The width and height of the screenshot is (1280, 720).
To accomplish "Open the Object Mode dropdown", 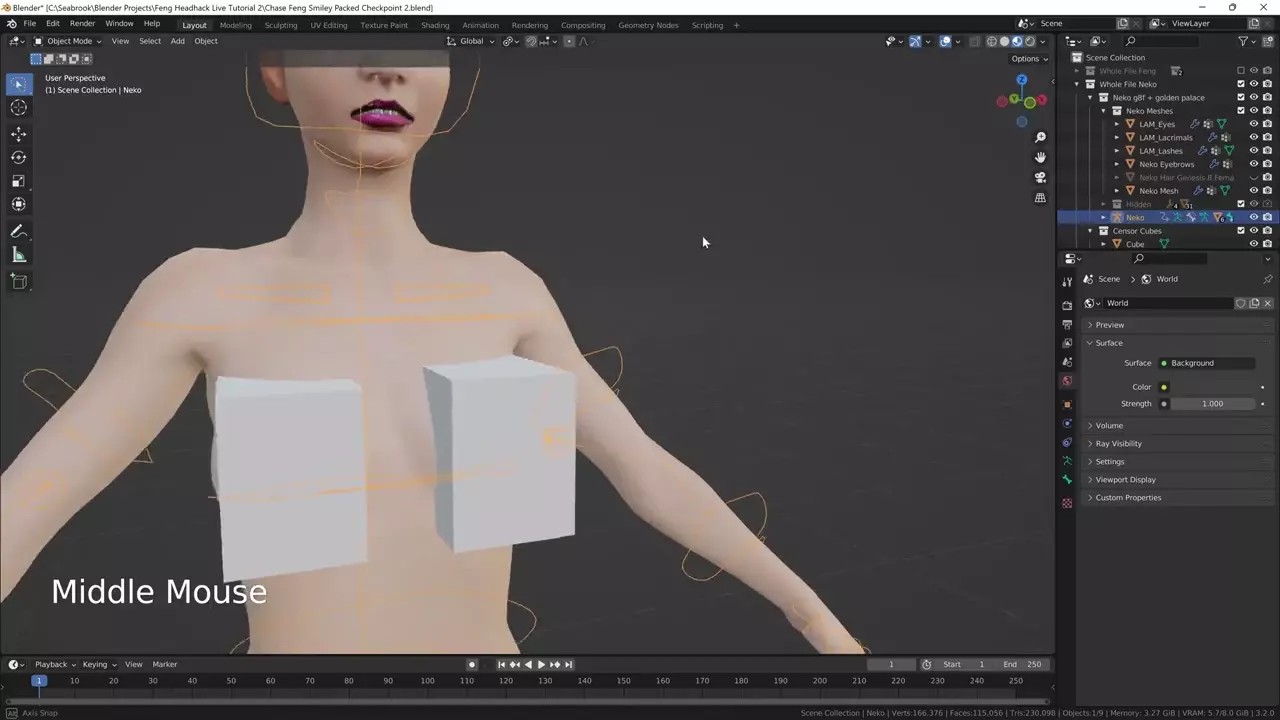I will tap(68, 41).
